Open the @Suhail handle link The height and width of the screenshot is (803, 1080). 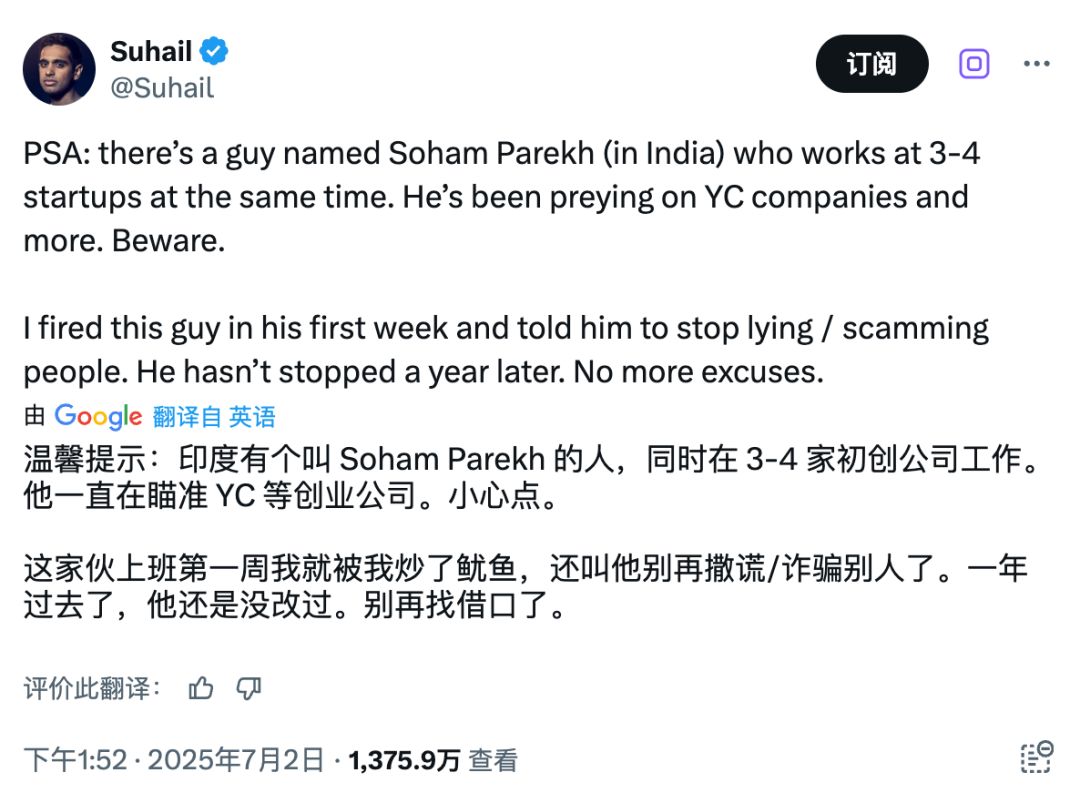[x=162, y=88]
